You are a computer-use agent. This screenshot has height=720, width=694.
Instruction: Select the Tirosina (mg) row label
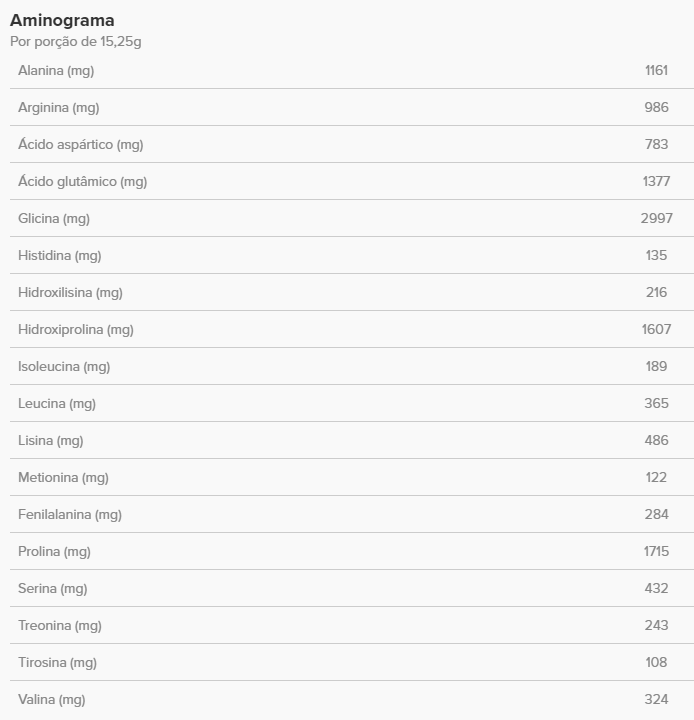point(57,662)
